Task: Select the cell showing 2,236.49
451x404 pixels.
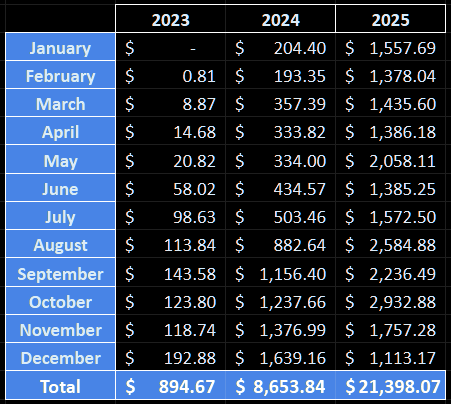Action: [390, 272]
